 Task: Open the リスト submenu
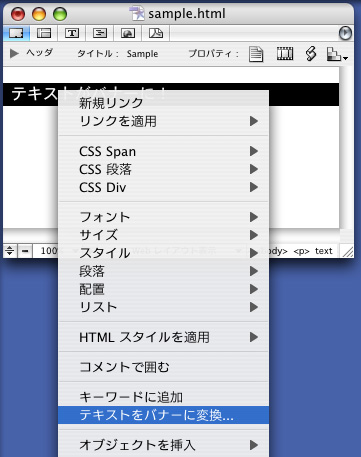coord(163,307)
